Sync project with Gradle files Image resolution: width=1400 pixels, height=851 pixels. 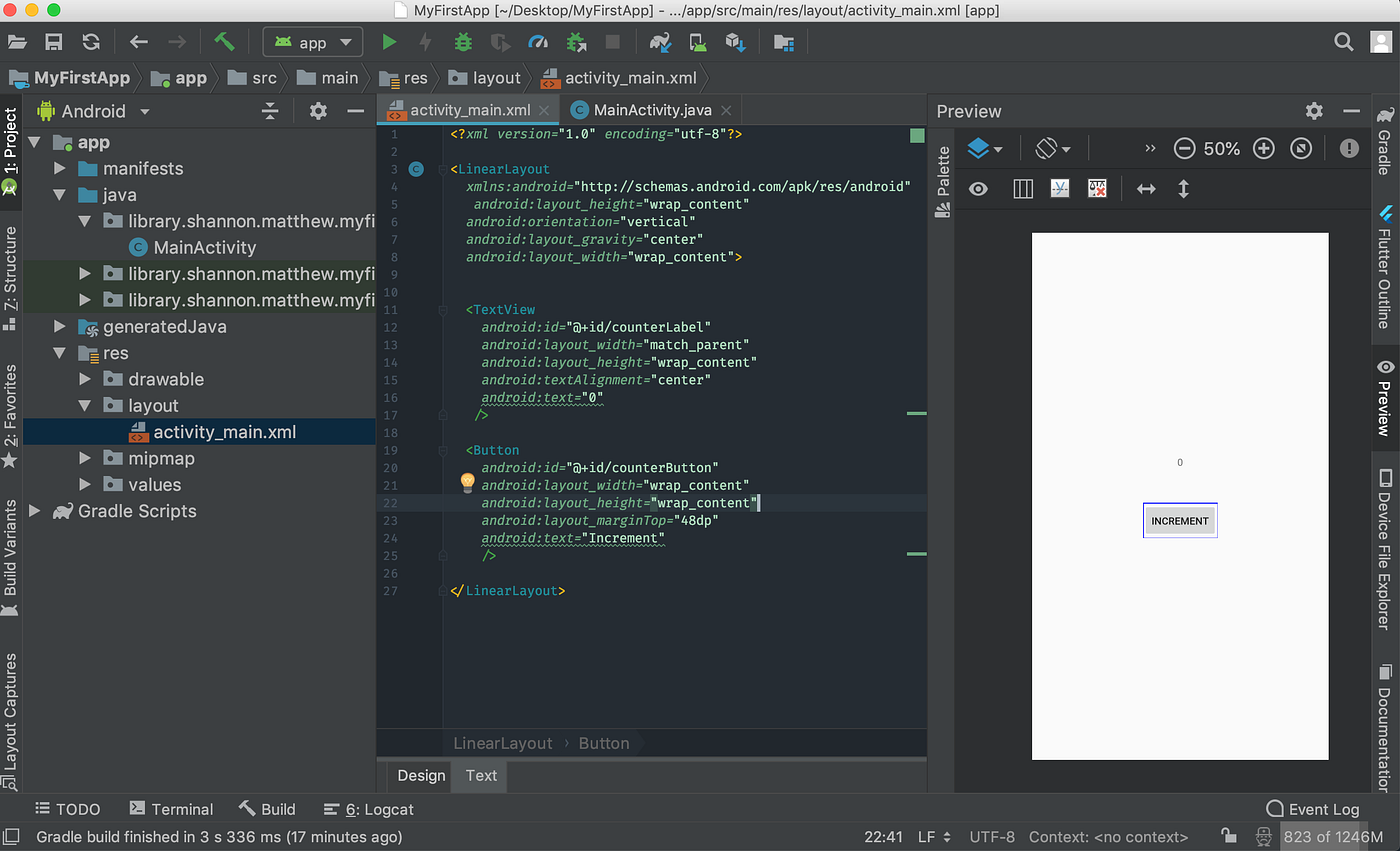pyautogui.click(x=660, y=42)
